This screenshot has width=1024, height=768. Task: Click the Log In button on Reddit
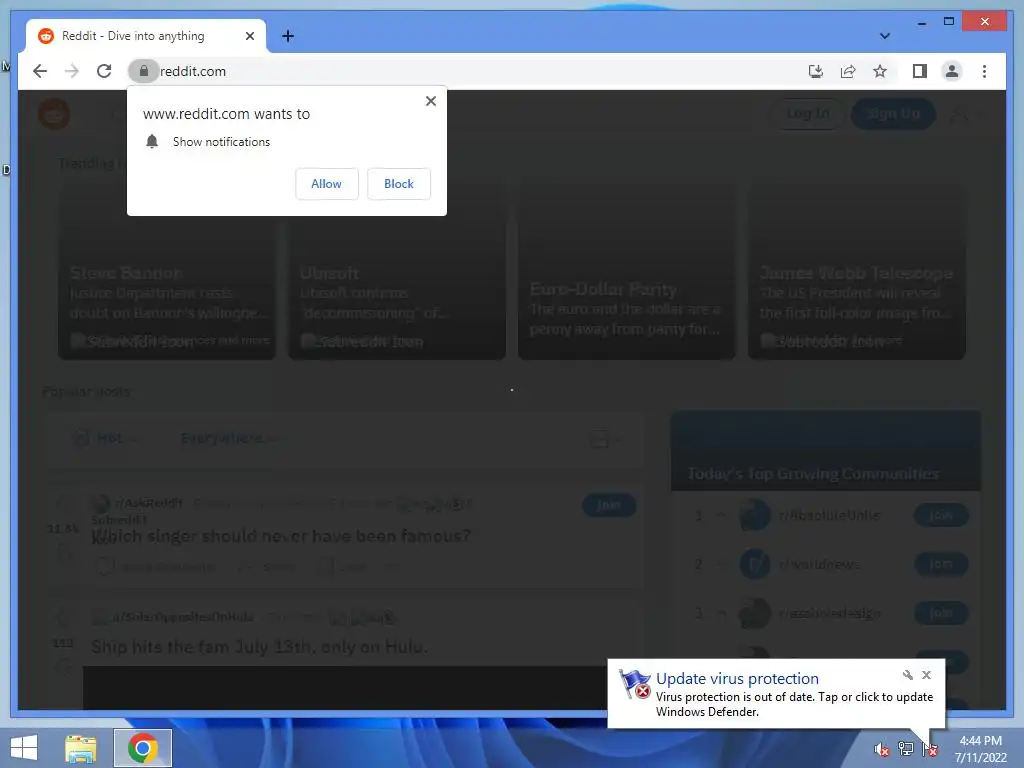pos(808,114)
